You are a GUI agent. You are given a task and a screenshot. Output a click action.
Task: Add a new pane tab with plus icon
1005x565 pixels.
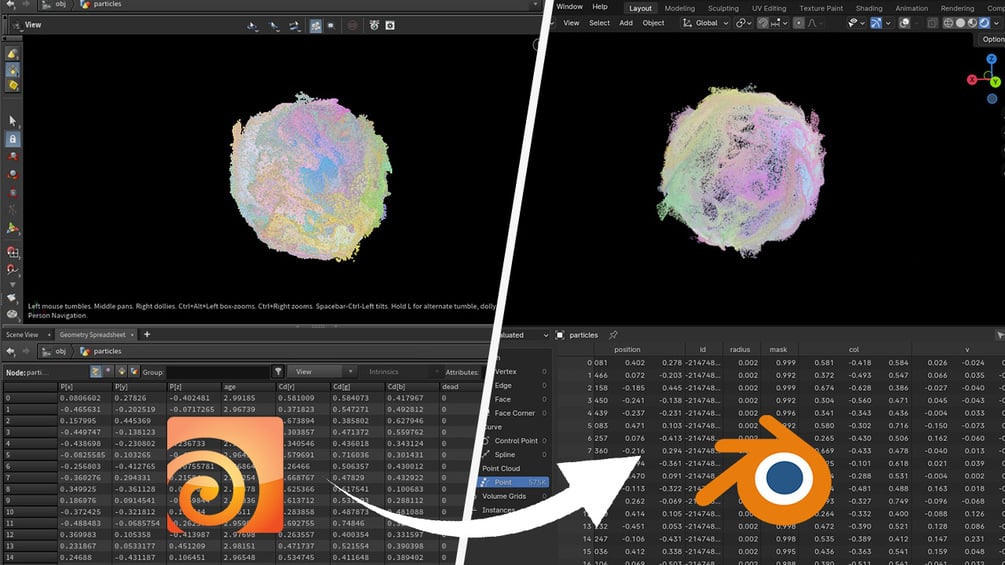pos(147,334)
